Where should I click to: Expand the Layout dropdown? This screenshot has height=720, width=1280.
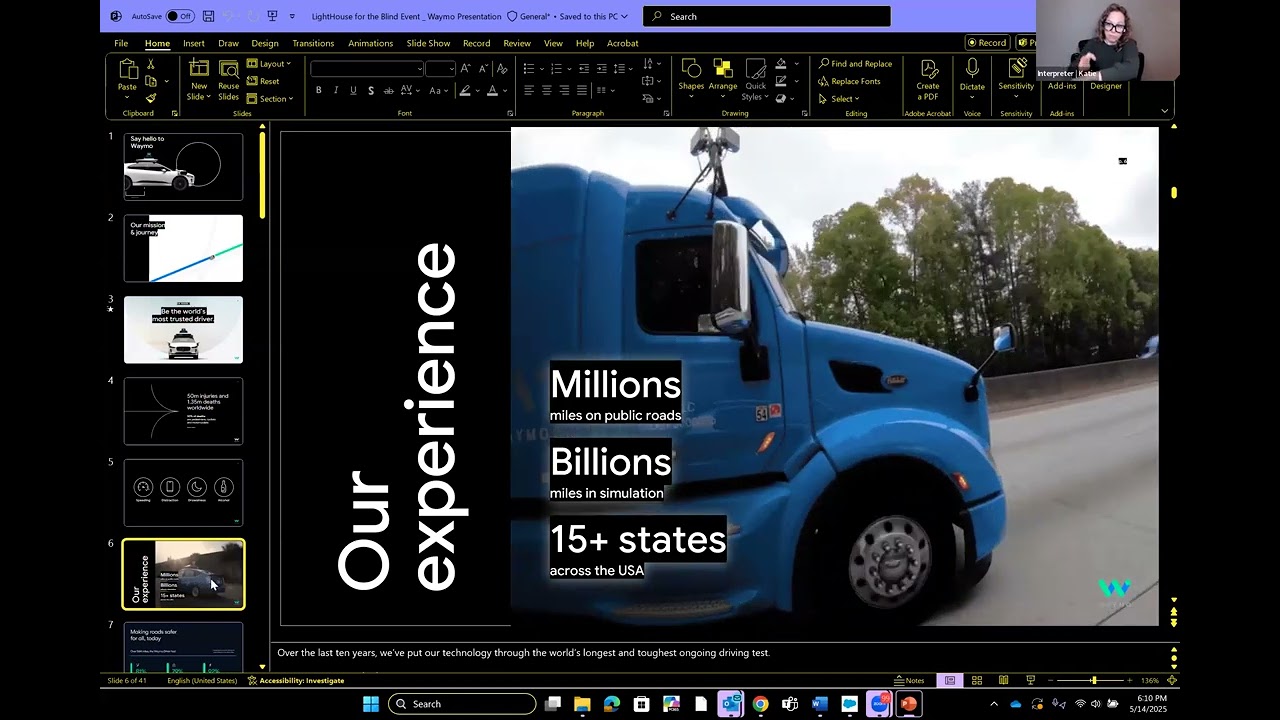269,64
